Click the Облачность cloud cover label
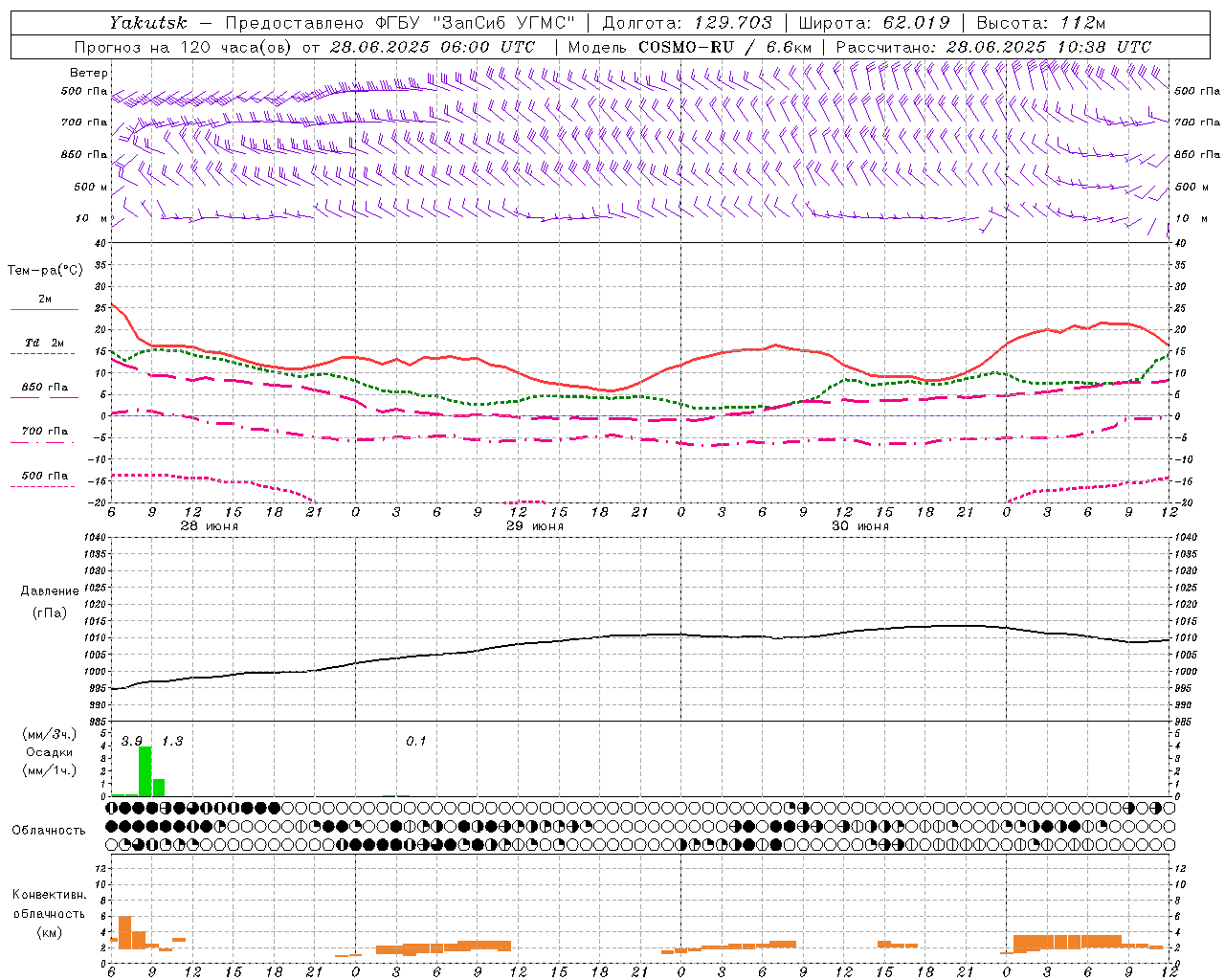The image size is (1225, 980). coord(49,831)
